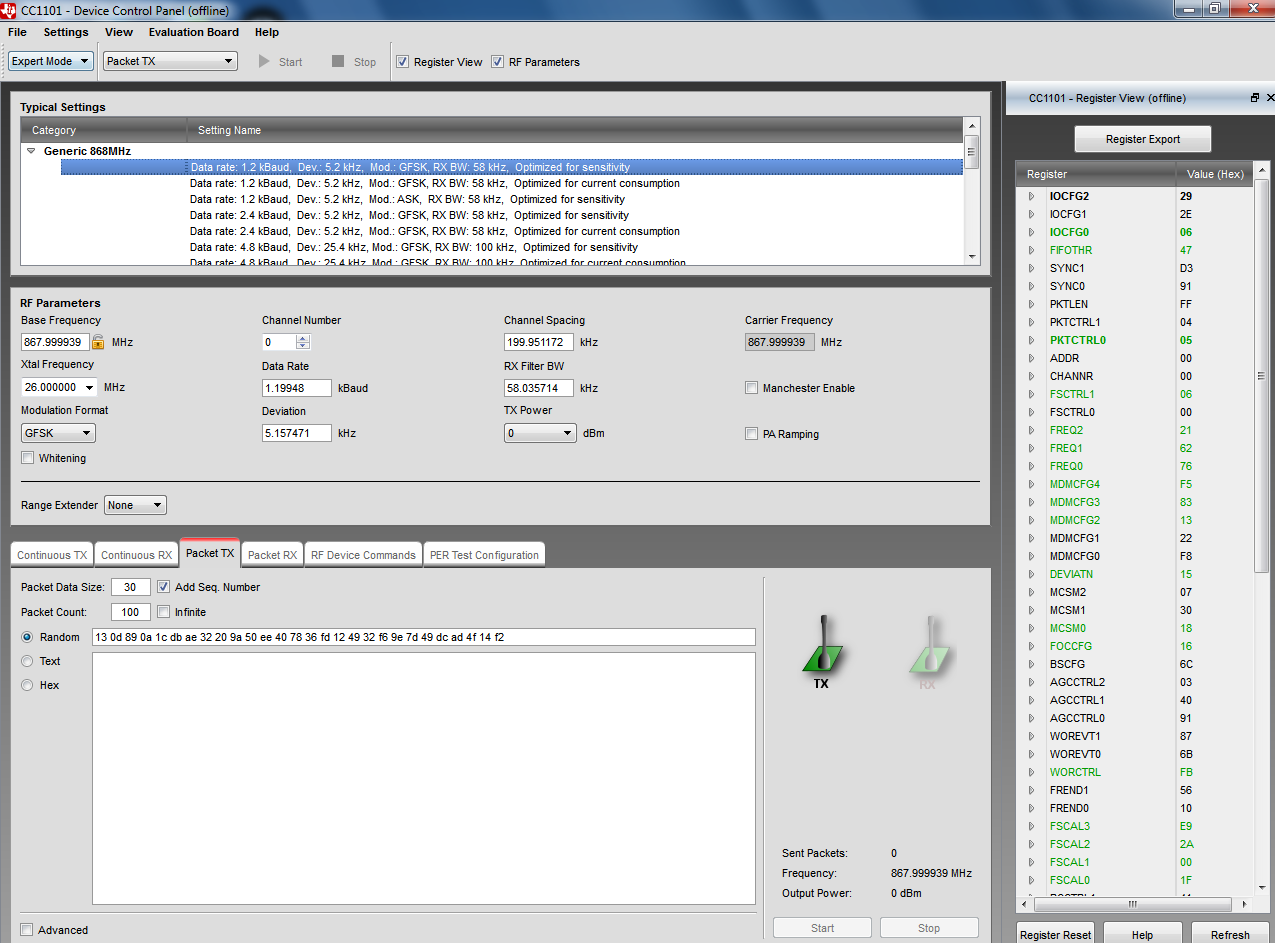The width and height of the screenshot is (1275, 943).
Task: Open the Modulation Format GFSK dropdown
Action: pos(58,433)
